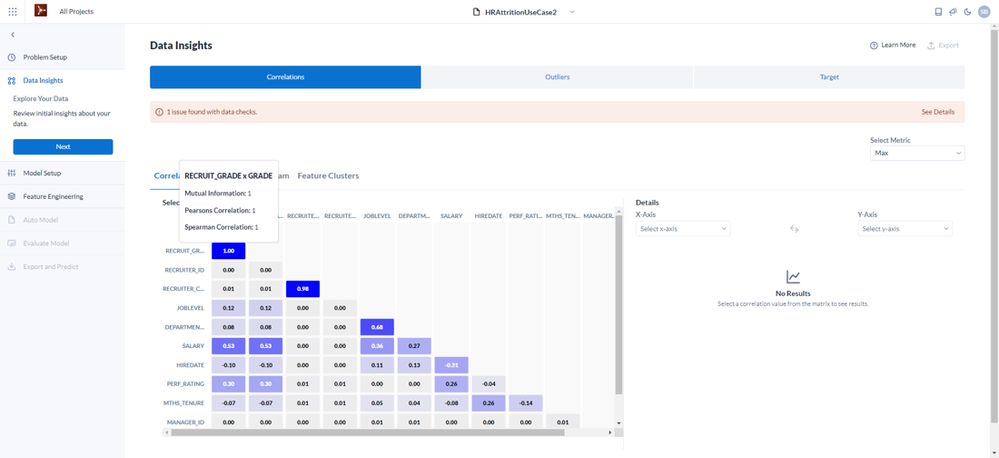
Task: Open the SB user avatar
Action: click(984, 11)
